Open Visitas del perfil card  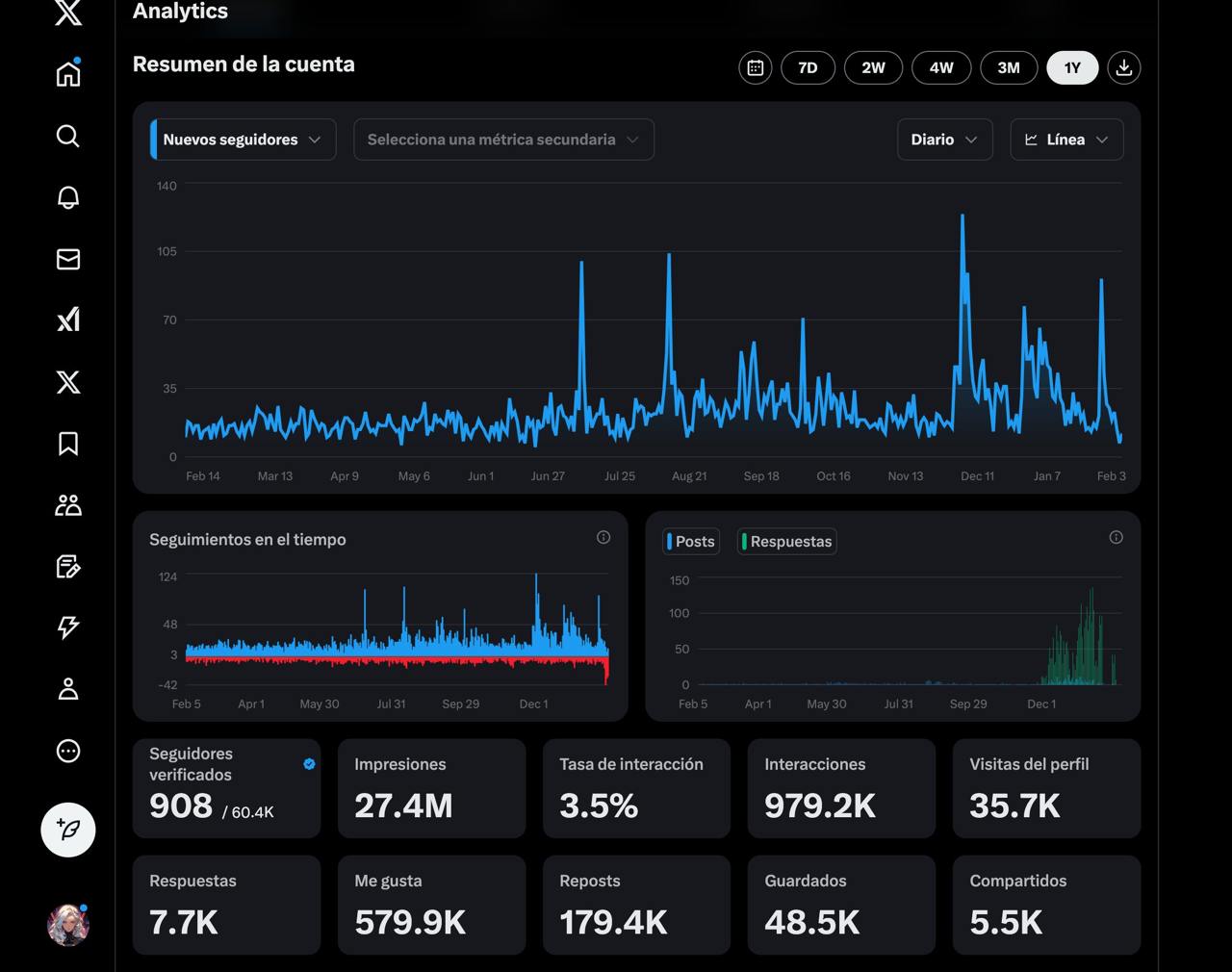[1047, 788]
